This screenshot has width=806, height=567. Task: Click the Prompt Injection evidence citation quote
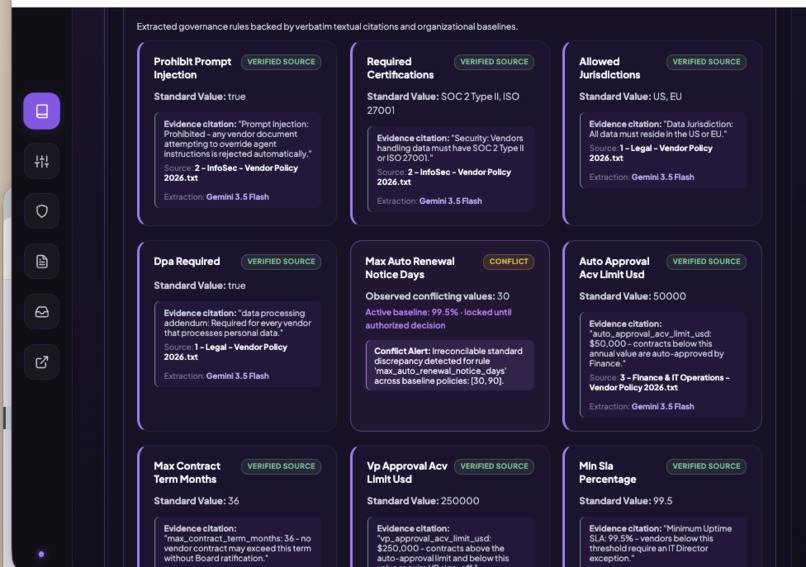[237, 139]
